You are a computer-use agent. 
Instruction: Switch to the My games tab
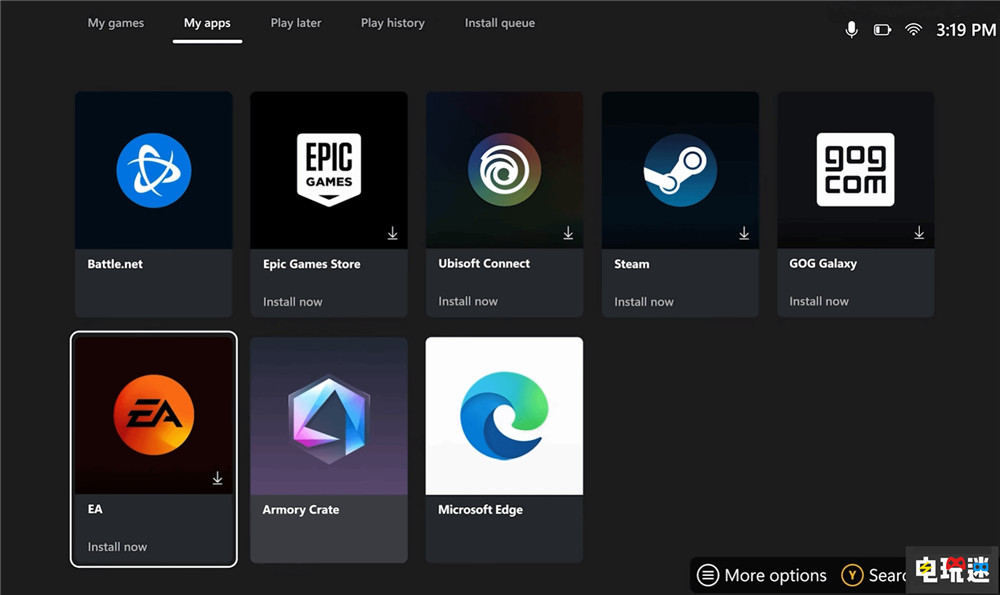click(x=116, y=22)
